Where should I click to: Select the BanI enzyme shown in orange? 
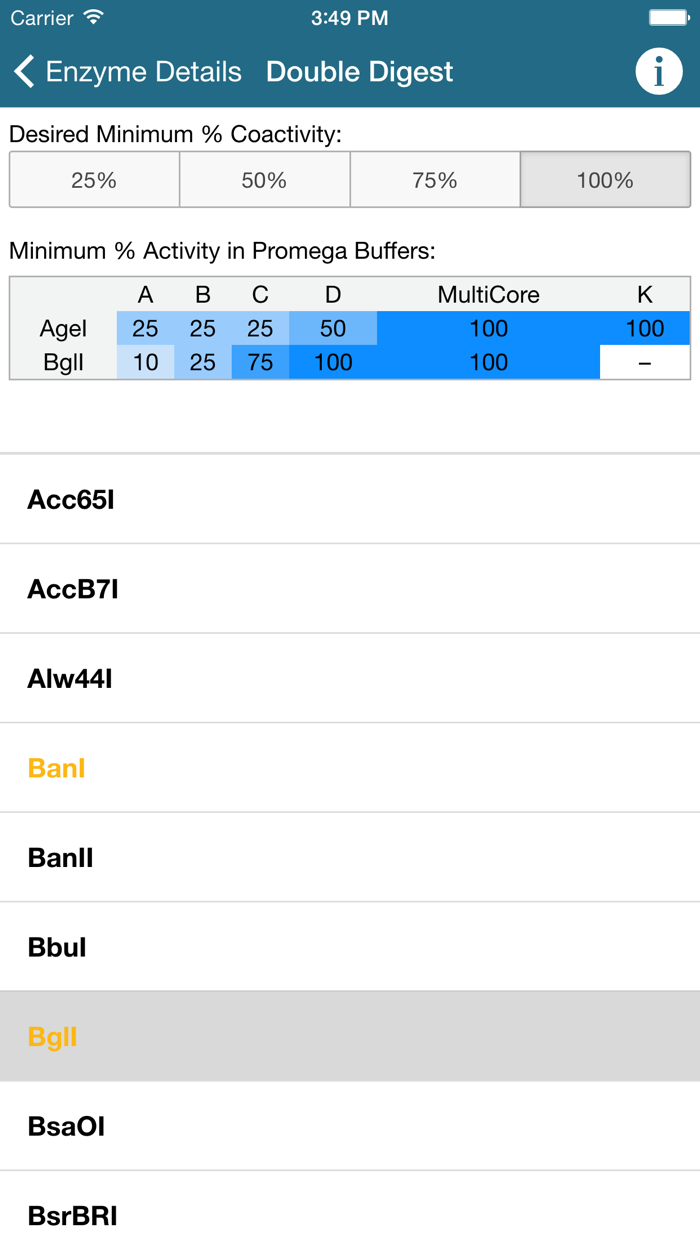tap(350, 768)
